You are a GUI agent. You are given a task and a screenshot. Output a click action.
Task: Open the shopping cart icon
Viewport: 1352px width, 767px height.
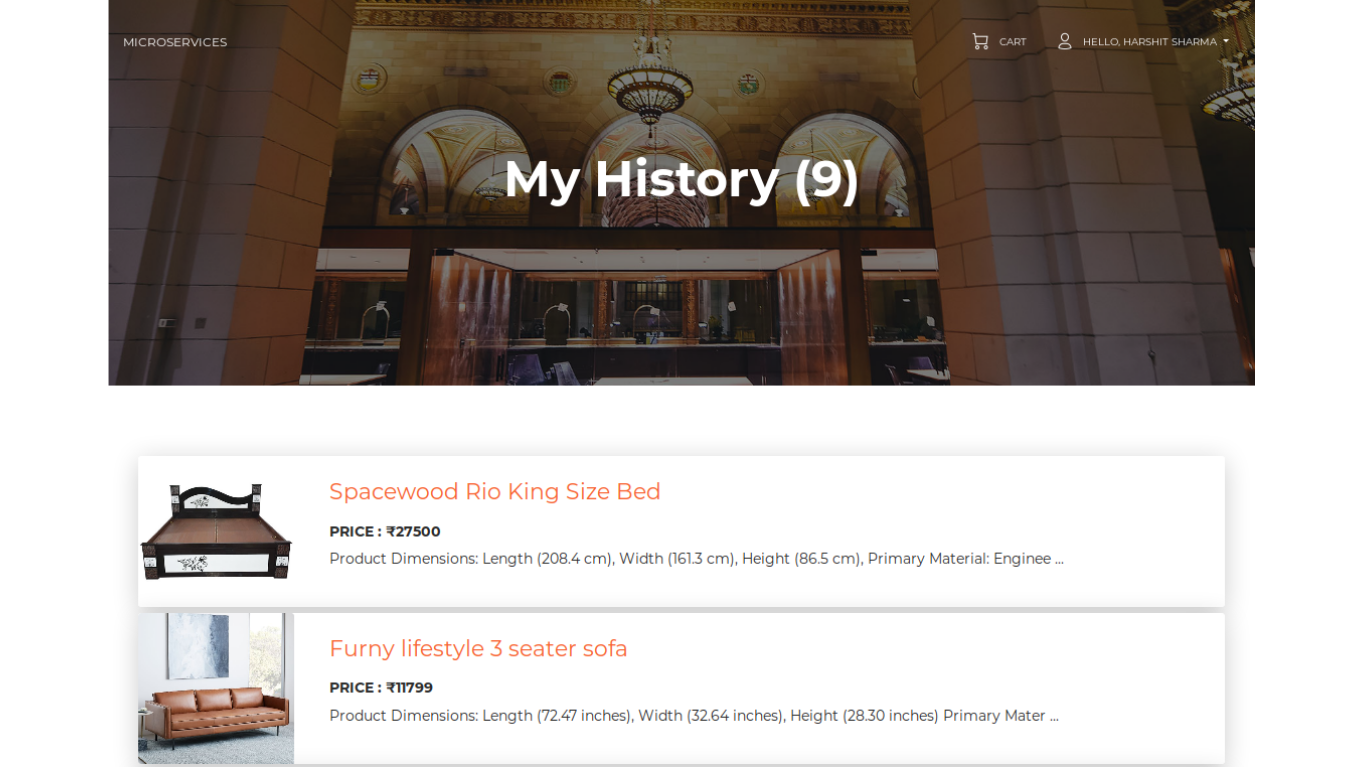[980, 41]
